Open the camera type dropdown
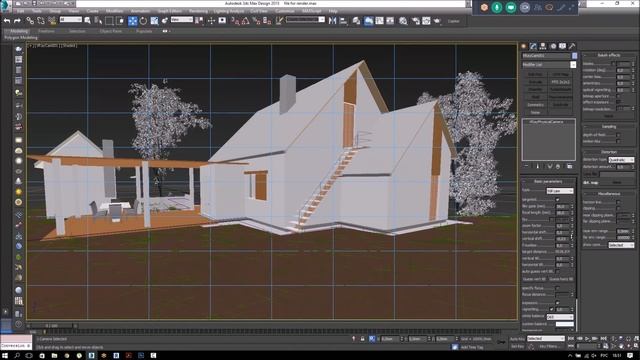Screen dimensions: 640x360 pyautogui.click(x=560, y=191)
